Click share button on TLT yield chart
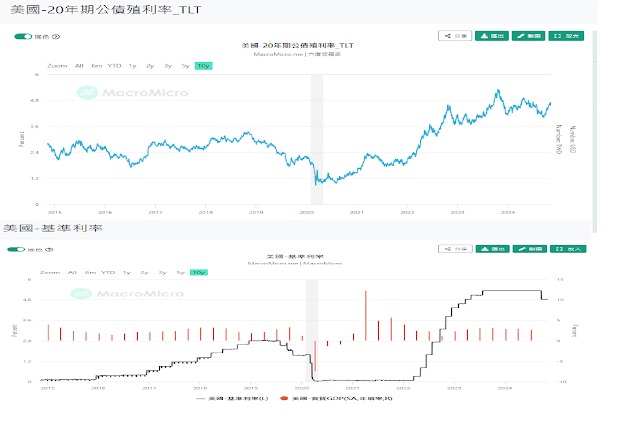 tap(455, 36)
